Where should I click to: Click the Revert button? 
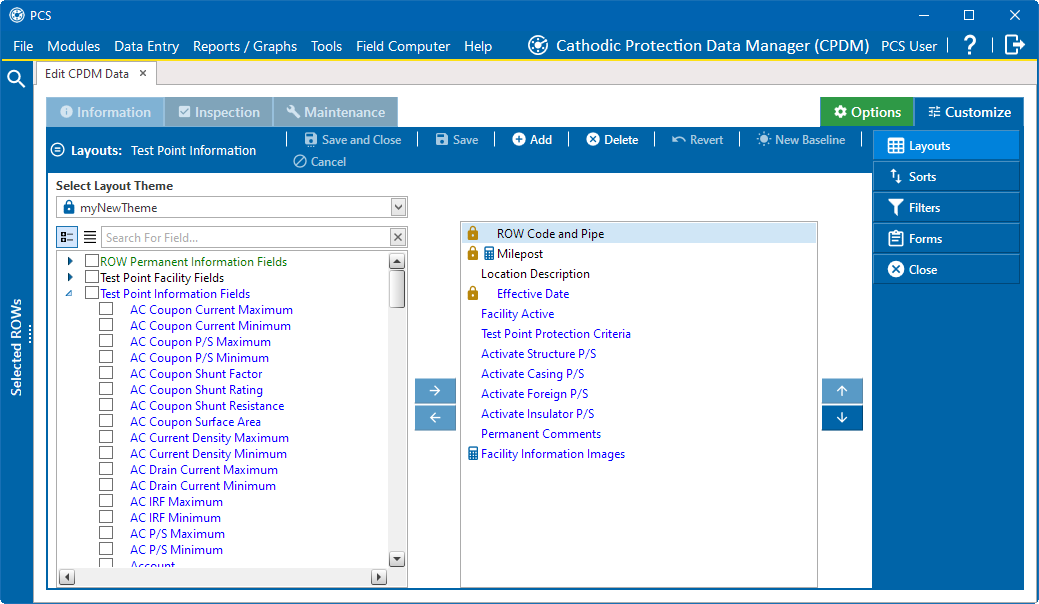[x=697, y=140]
